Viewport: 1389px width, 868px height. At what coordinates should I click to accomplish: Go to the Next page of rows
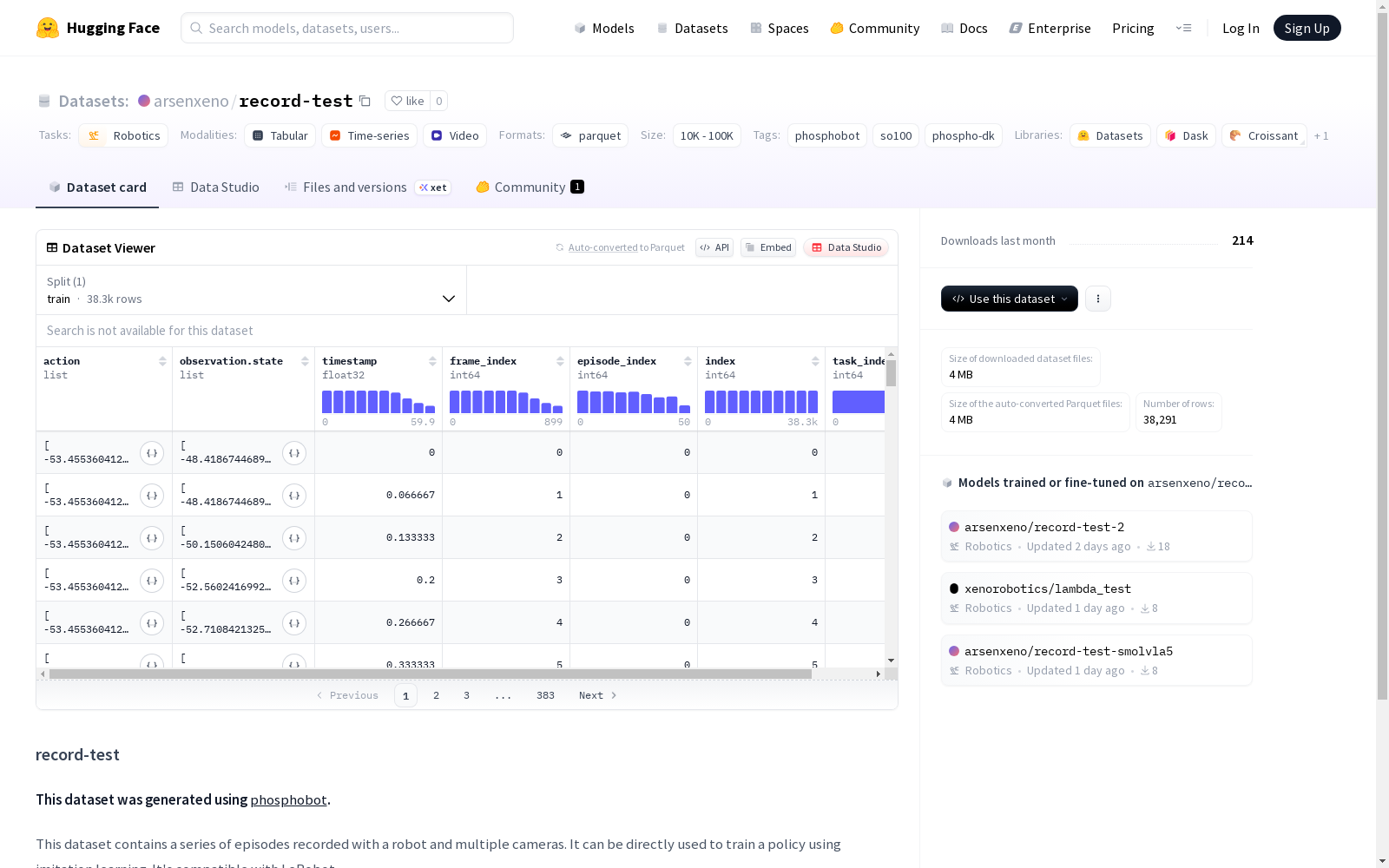pos(597,695)
